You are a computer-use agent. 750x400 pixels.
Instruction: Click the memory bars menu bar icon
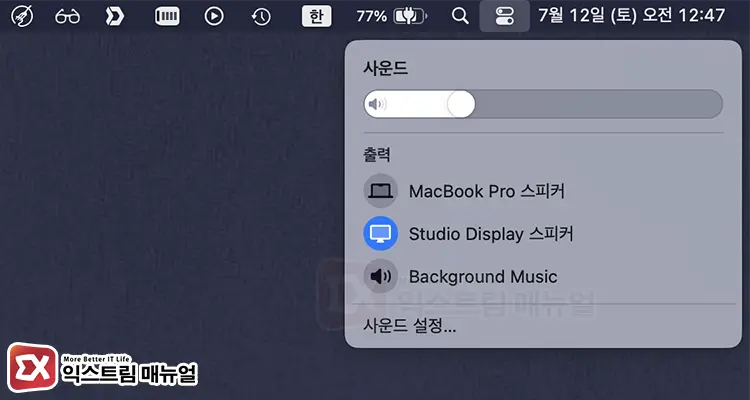[167, 17]
